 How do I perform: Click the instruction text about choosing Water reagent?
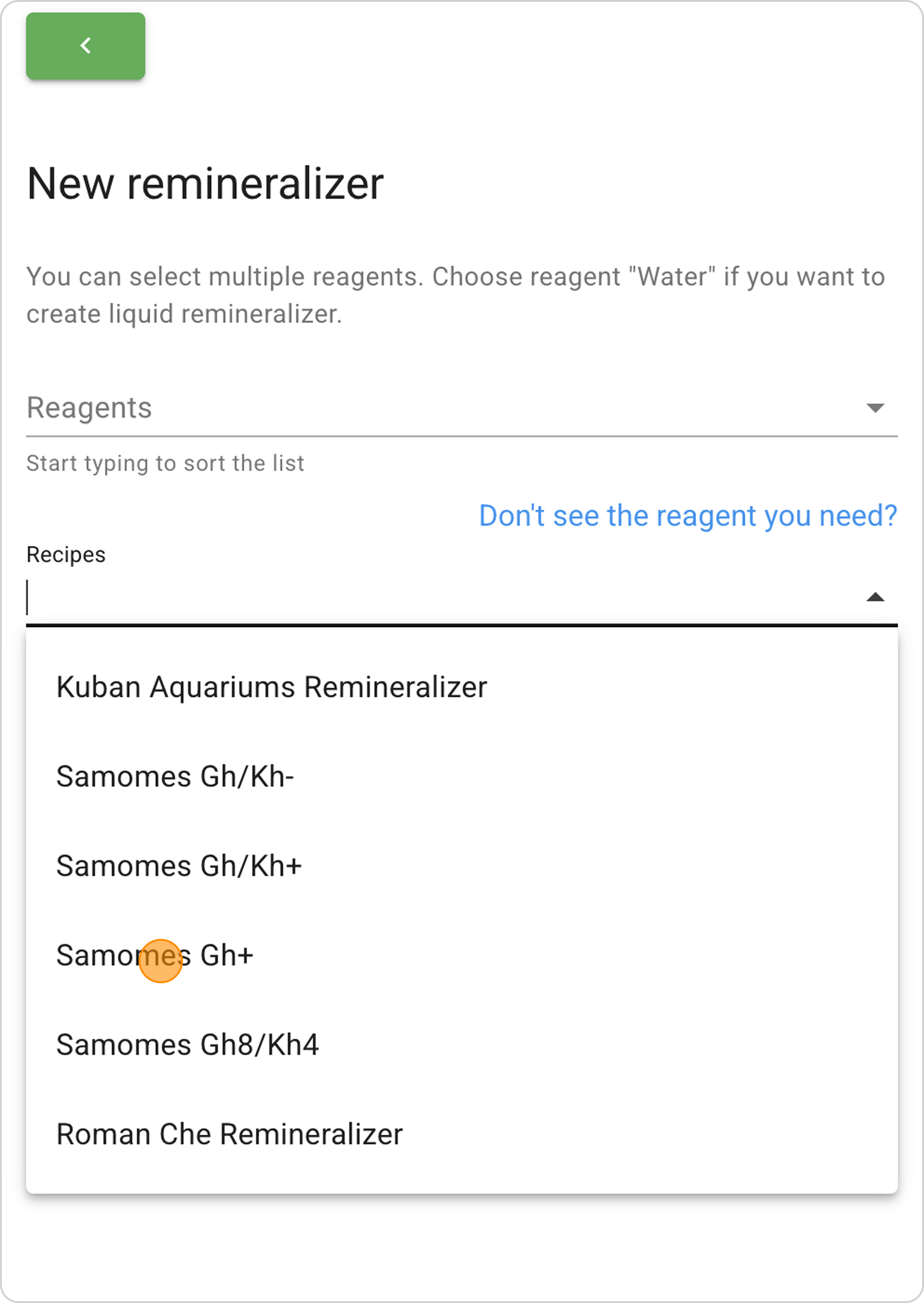pos(455,295)
